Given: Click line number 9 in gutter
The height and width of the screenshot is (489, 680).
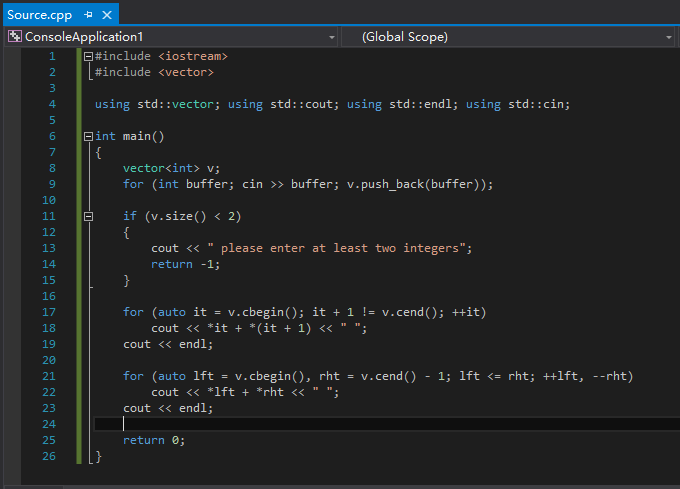Looking at the screenshot, I should click(x=52, y=184).
